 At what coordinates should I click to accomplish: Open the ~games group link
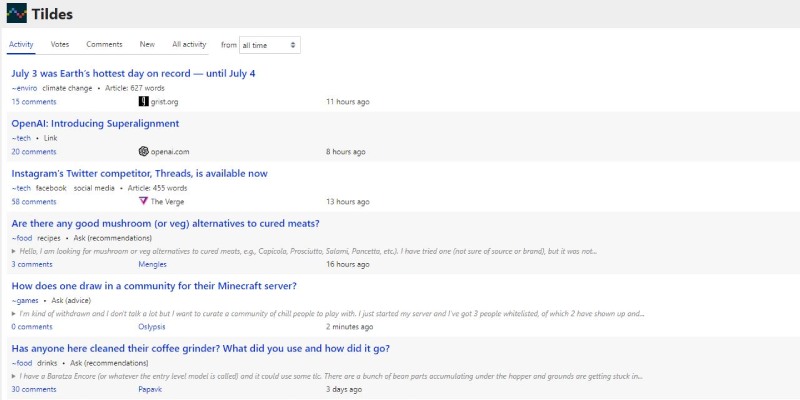25,300
